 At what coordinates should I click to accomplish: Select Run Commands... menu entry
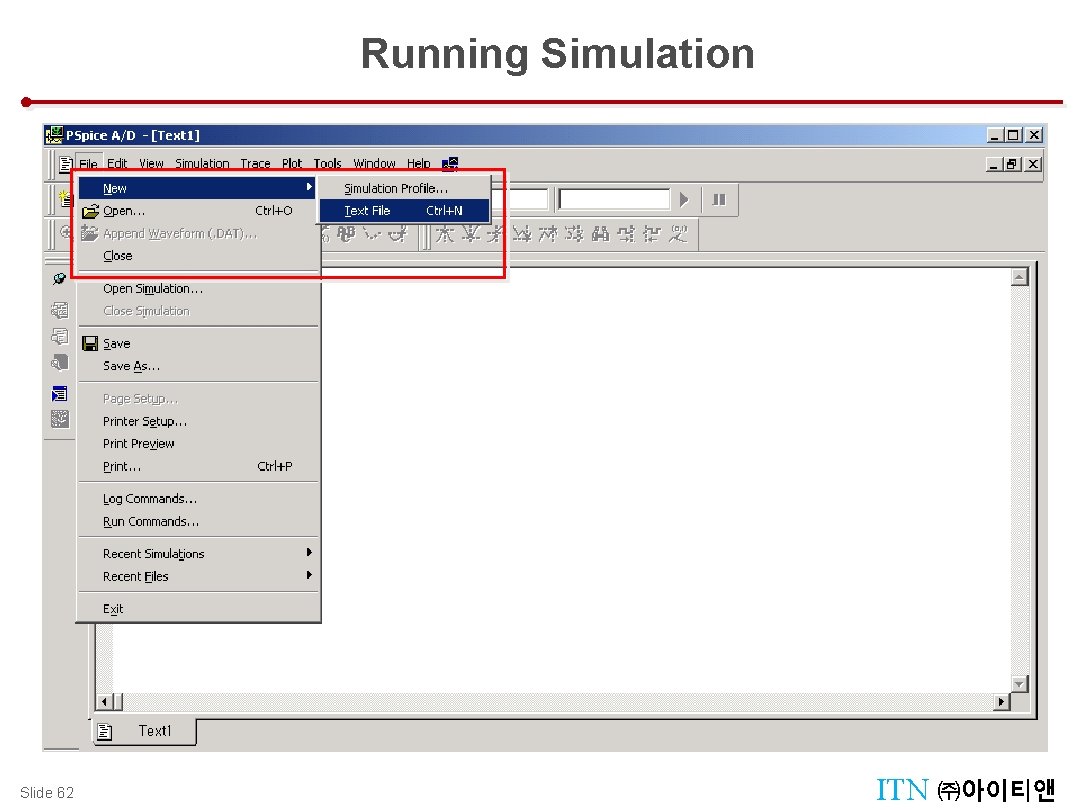[197, 521]
